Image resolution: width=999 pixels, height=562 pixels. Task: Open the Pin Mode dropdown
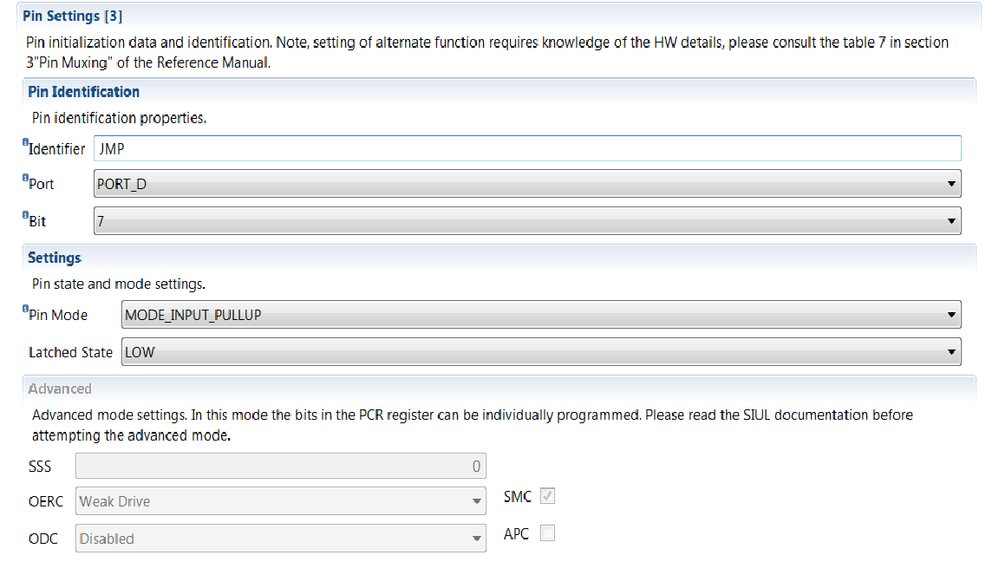[541, 315]
